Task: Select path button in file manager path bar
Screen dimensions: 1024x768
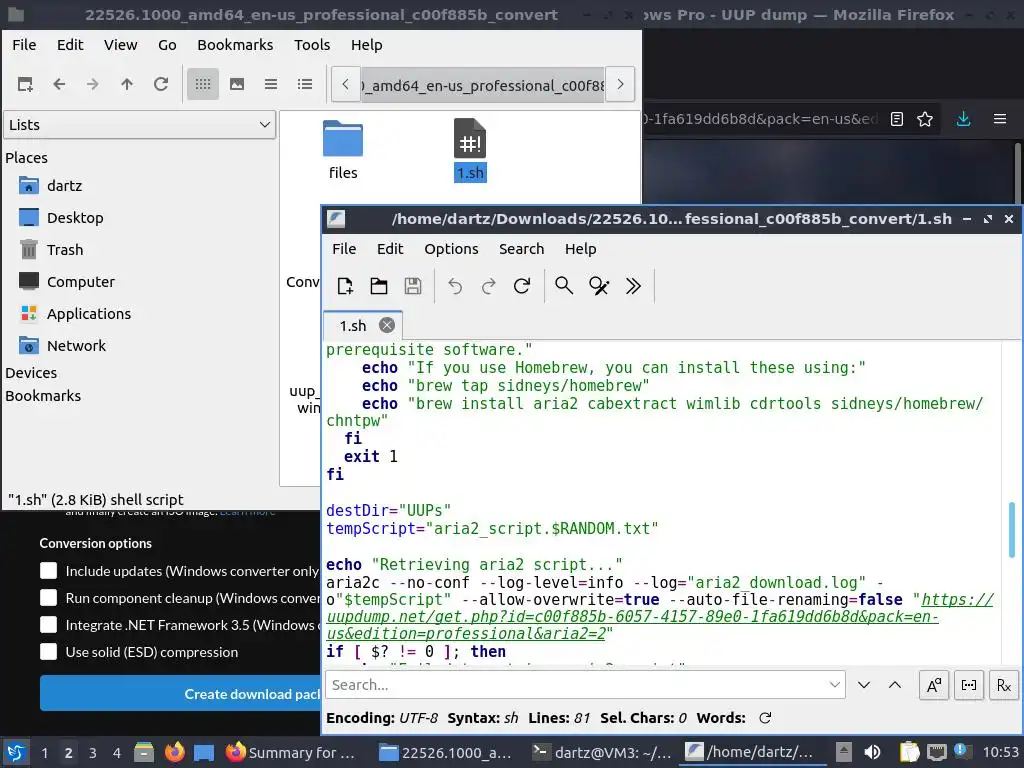Action: (483, 85)
